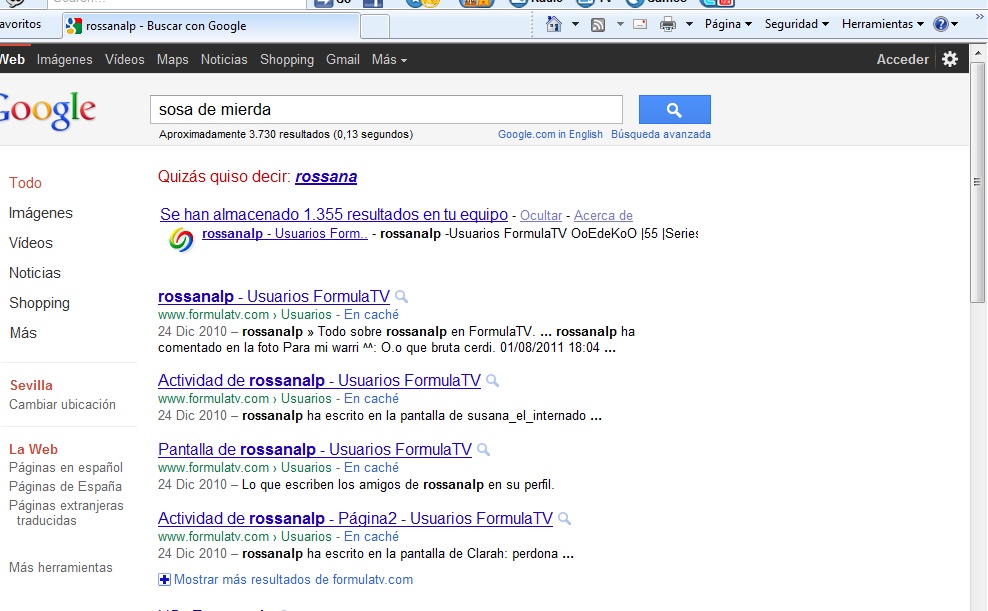Click the Read Mail envelope icon
The image size is (988, 611).
[639, 24]
